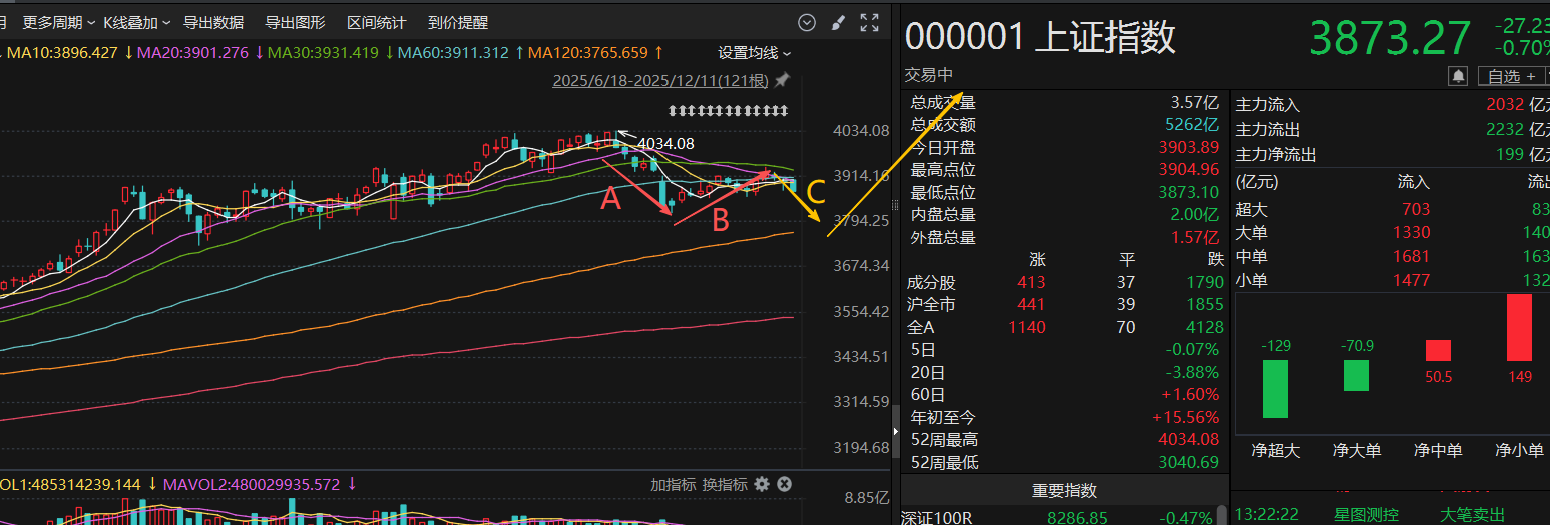This screenshot has height=525, width=1550.
Task: Click the 沪全市 down count 1855
Action: click(x=1204, y=304)
